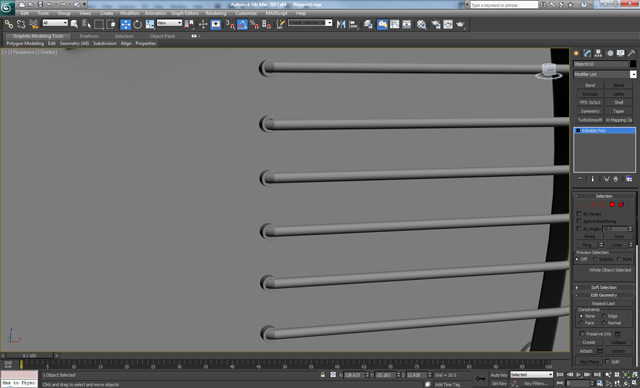
Task: Click the Repeat Last button
Action: (x=604, y=304)
